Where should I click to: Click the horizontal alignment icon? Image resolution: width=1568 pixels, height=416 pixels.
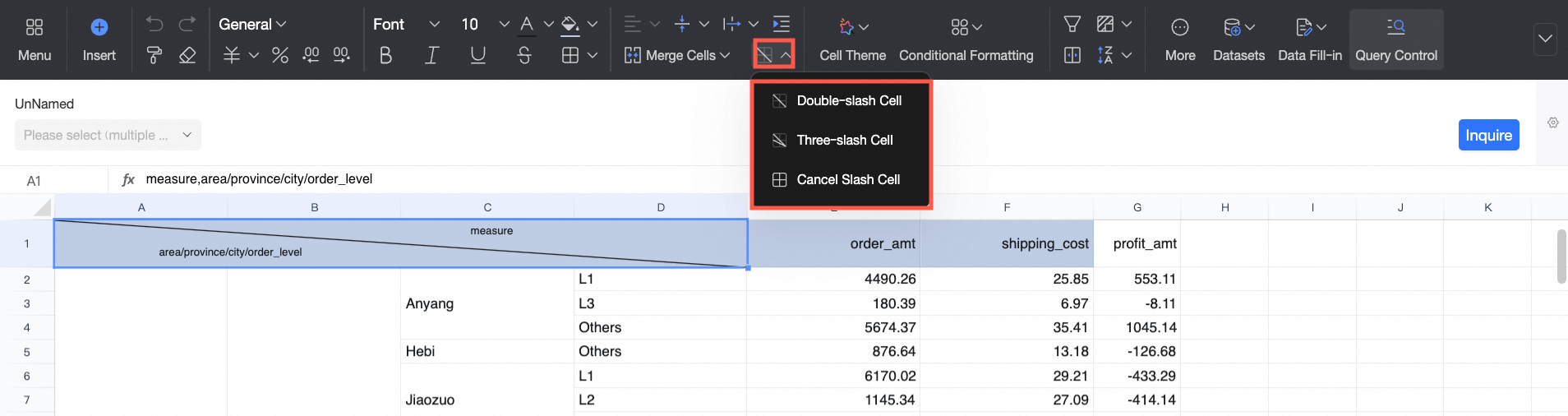pos(632,24)
